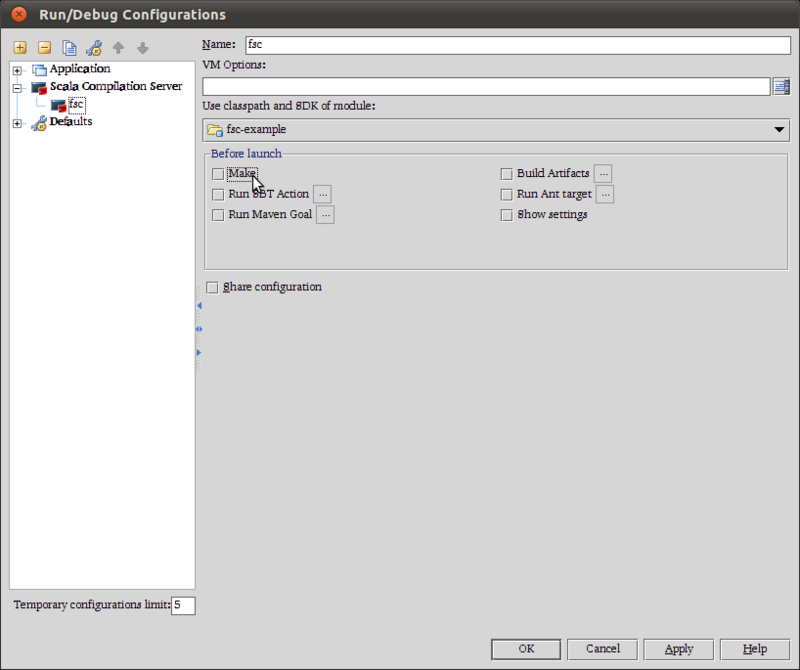Viewport: 800px width, 670px height.
Task: Expand the Defaults tree node
Action: [17, 123]
